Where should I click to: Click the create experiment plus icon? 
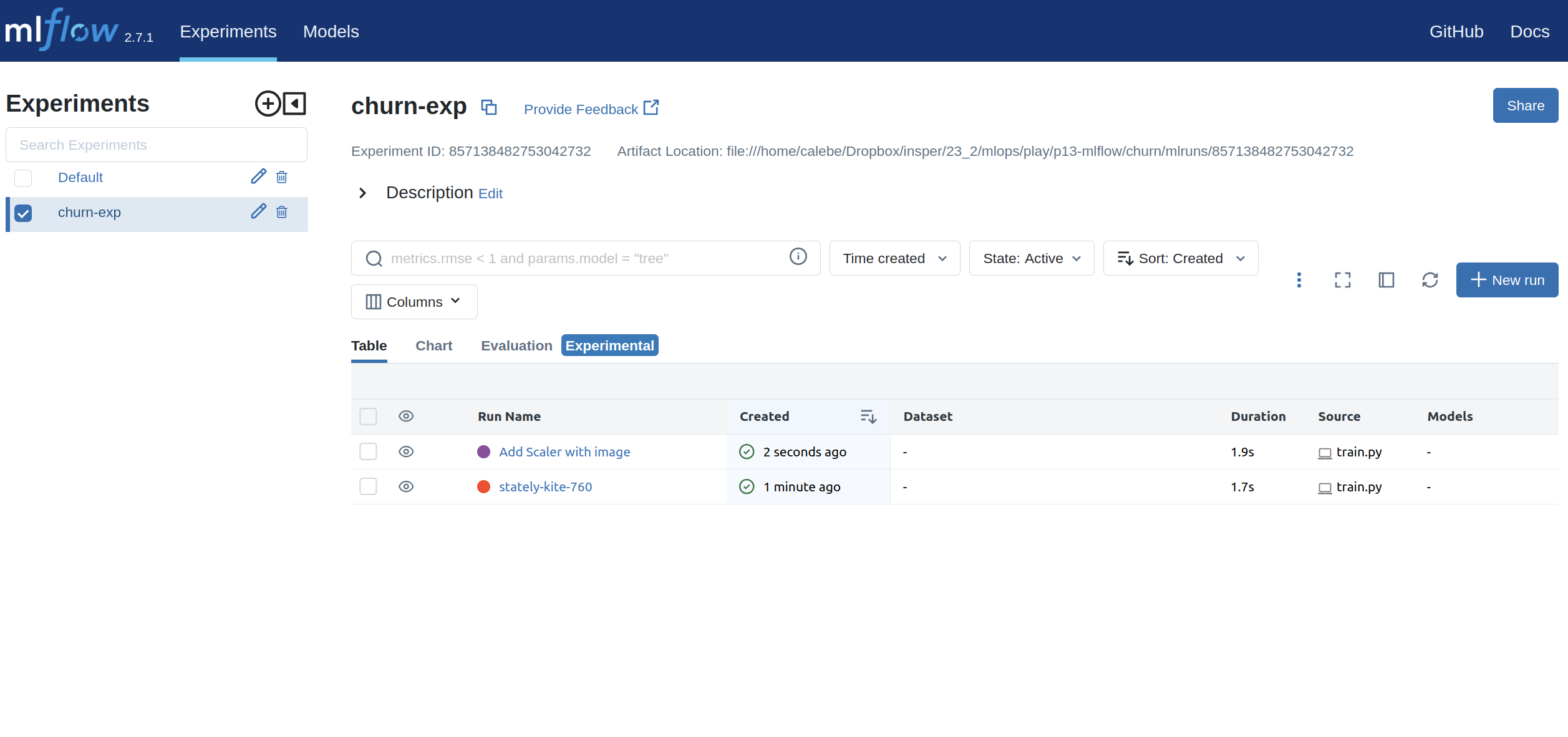point(268,104)
